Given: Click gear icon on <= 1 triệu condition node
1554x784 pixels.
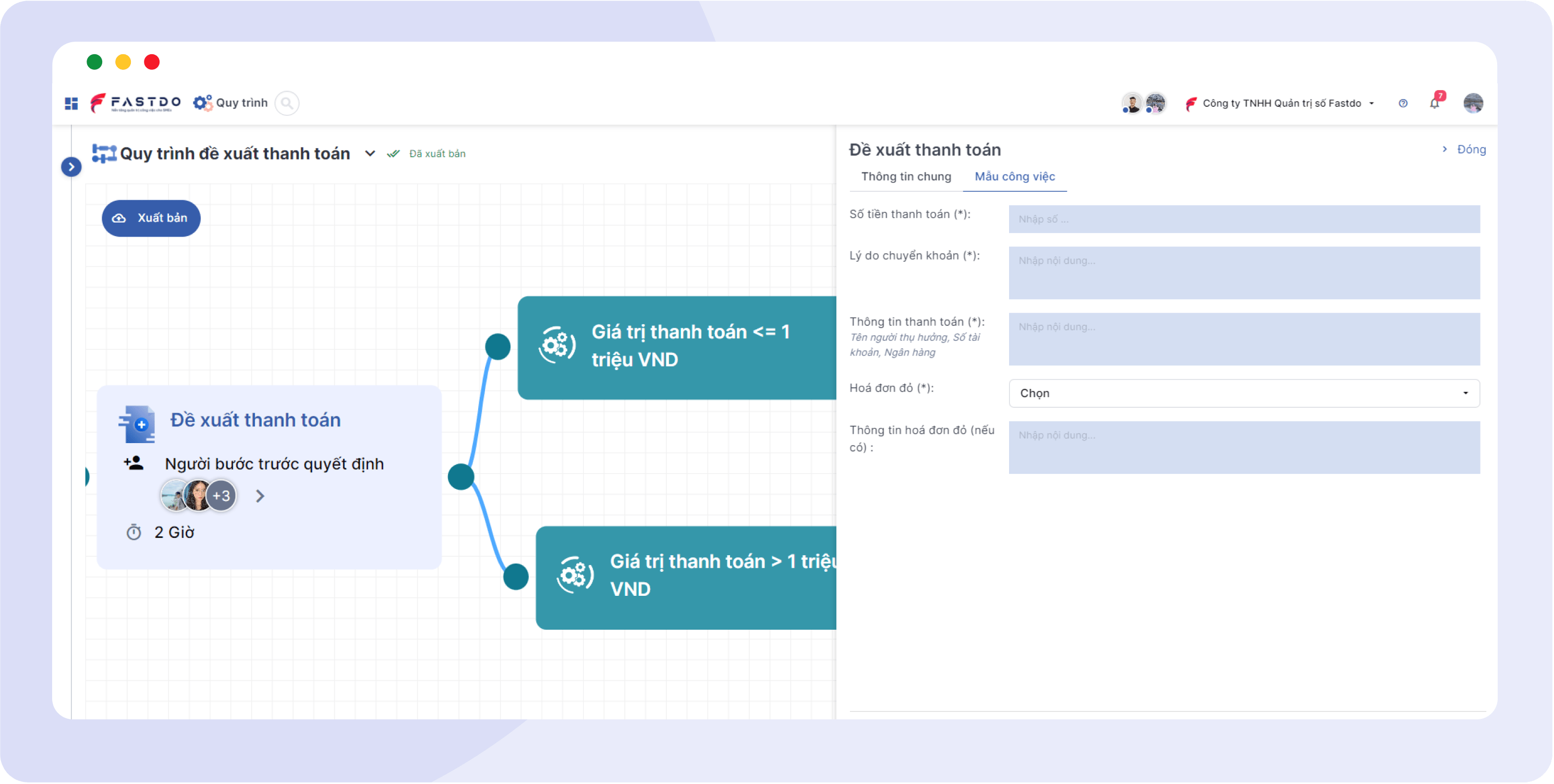Looking at the screenshot, I should 557,346.
